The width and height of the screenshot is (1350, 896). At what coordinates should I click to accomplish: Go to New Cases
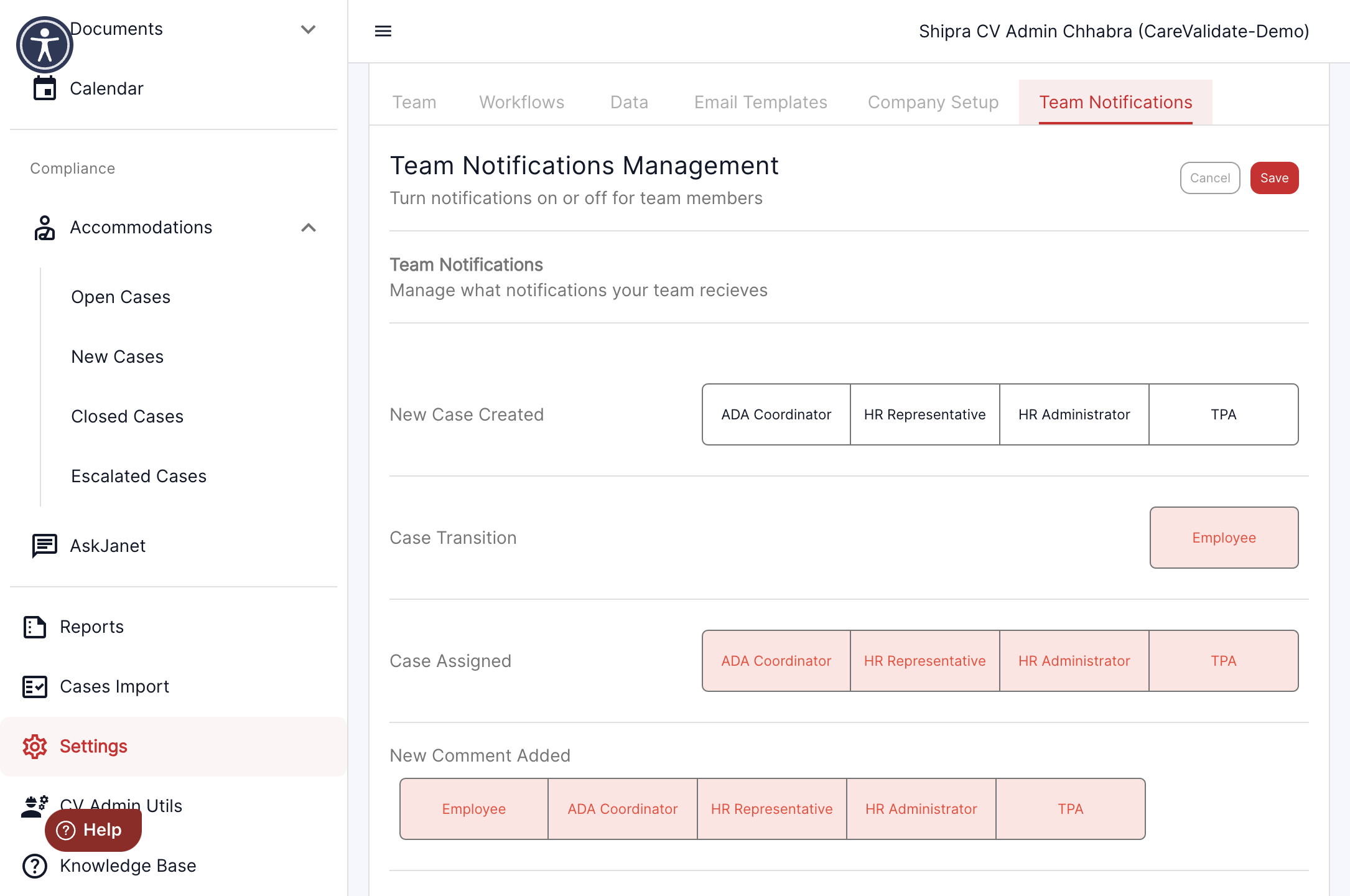118,357
